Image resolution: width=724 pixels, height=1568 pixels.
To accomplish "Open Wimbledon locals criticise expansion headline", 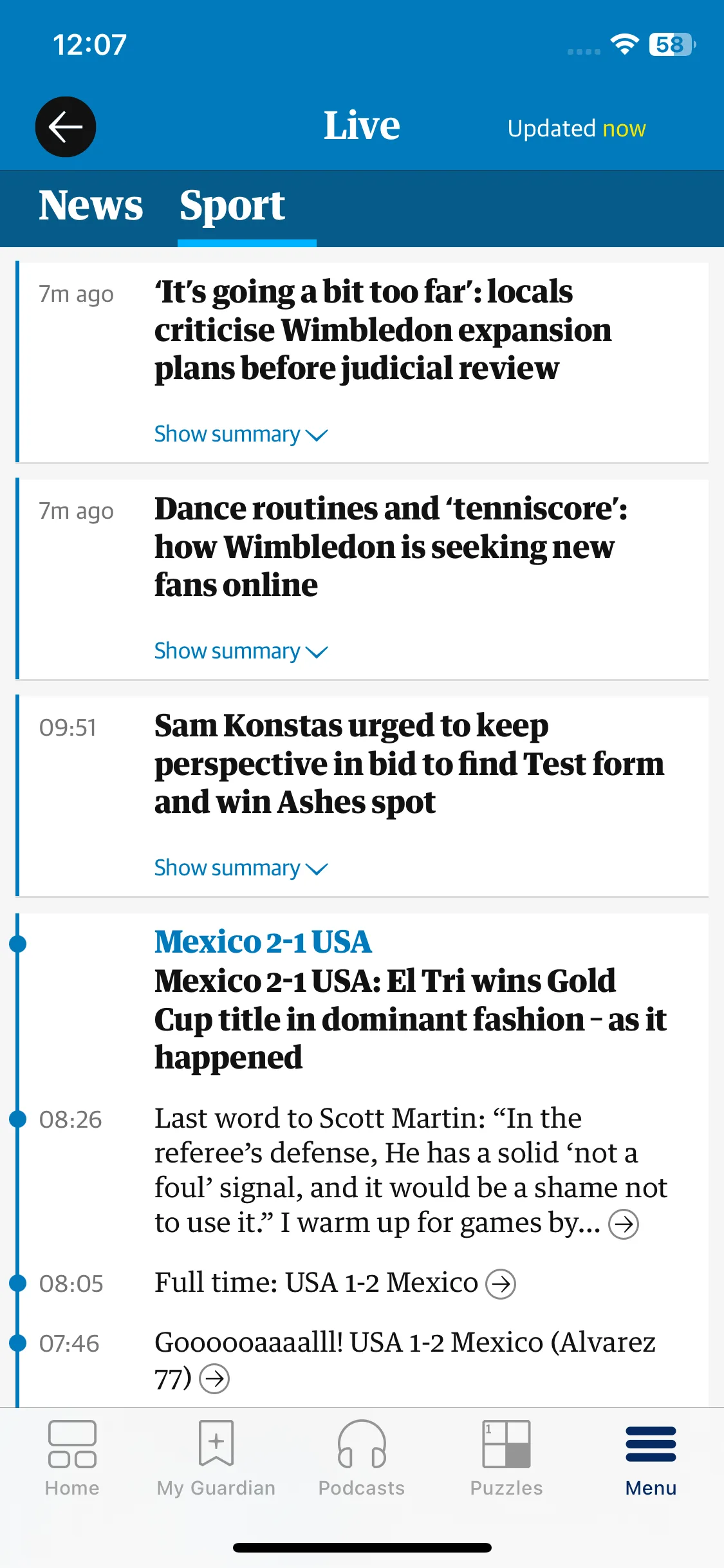I will click(383, 330).
